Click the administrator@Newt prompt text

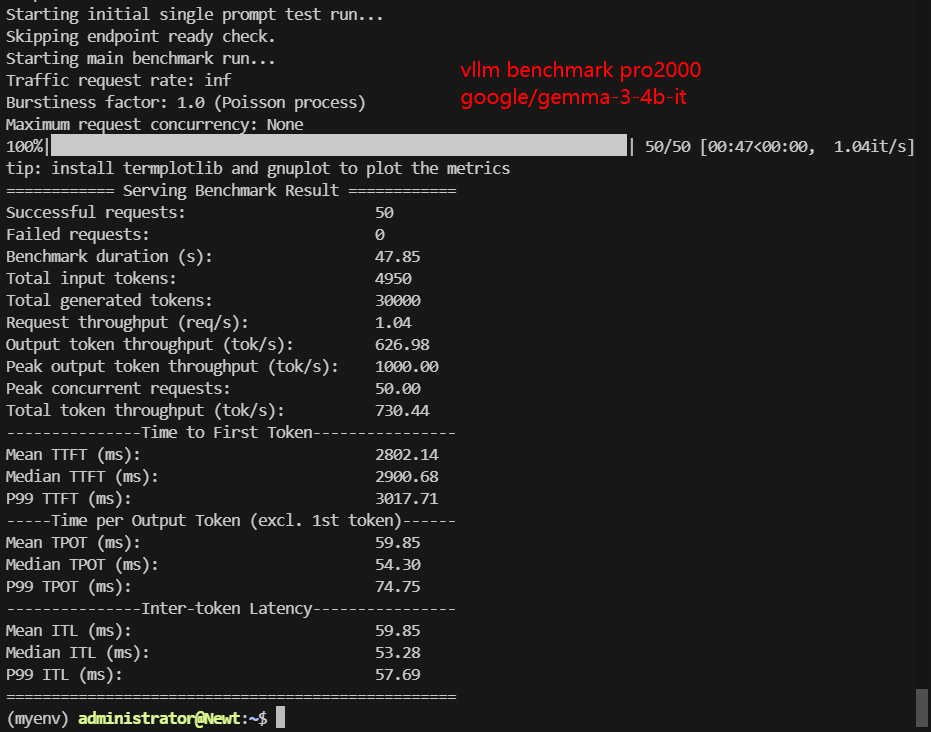[159, 718]
